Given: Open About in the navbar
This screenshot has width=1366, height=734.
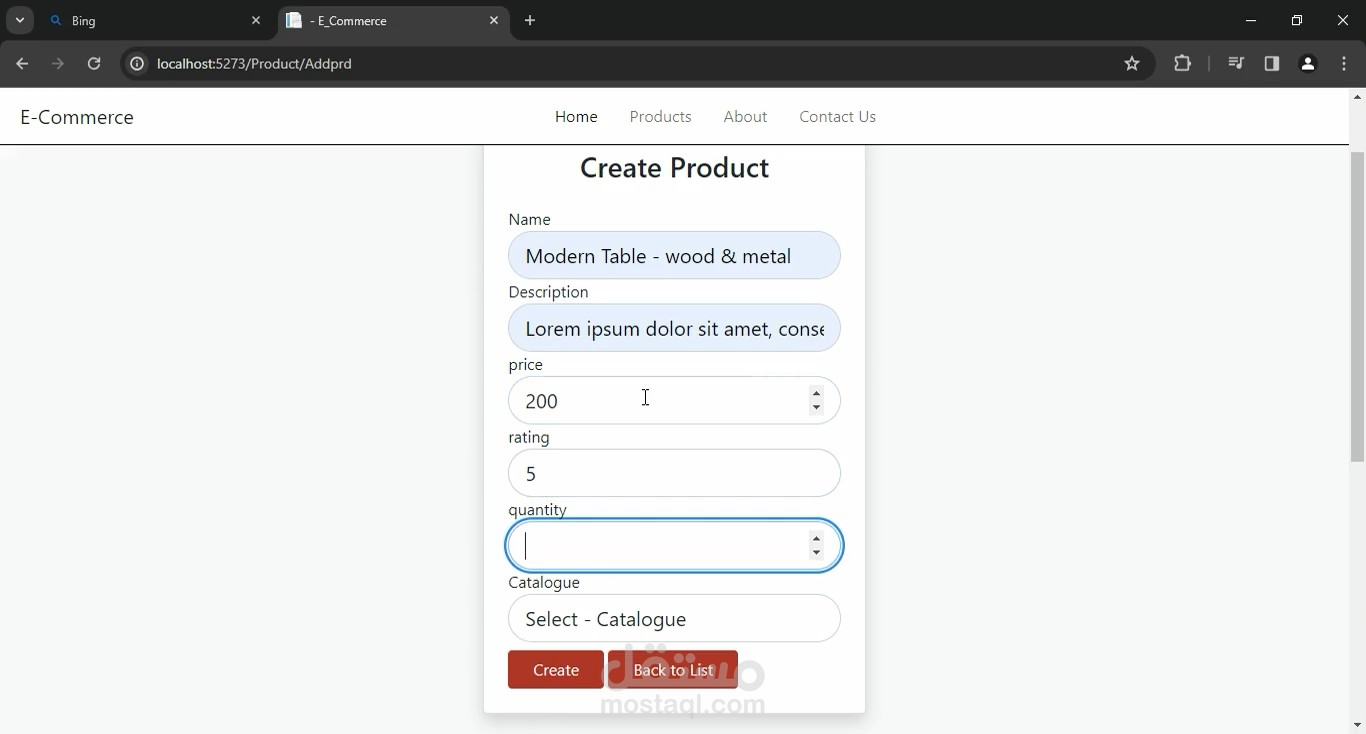Looking at the screenshot, I should pyautogui.click(x=745, y=117).
